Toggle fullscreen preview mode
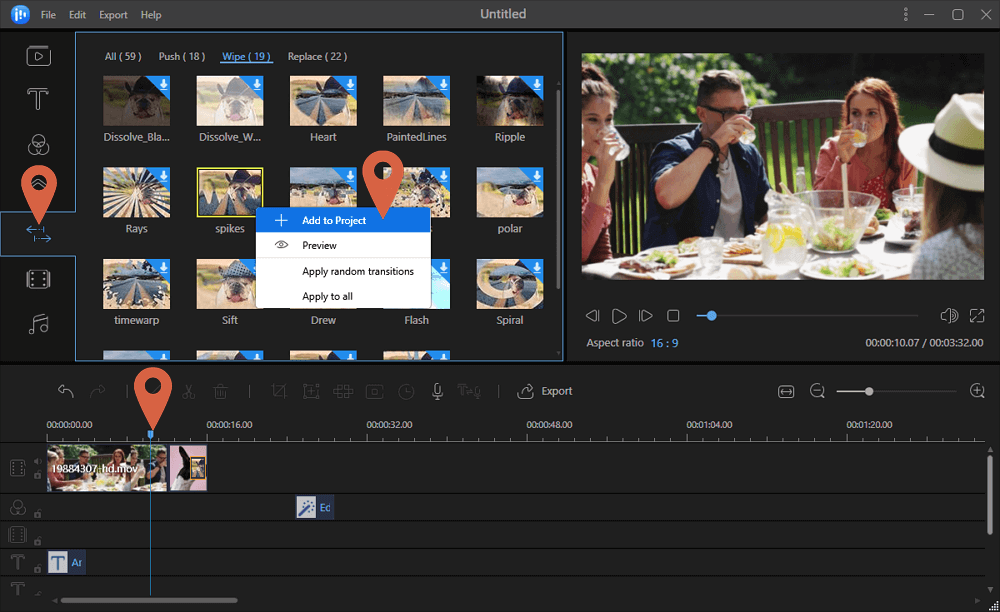This screenshot has height=612, width=1000. pyautogui.click(x=977, y=316)
